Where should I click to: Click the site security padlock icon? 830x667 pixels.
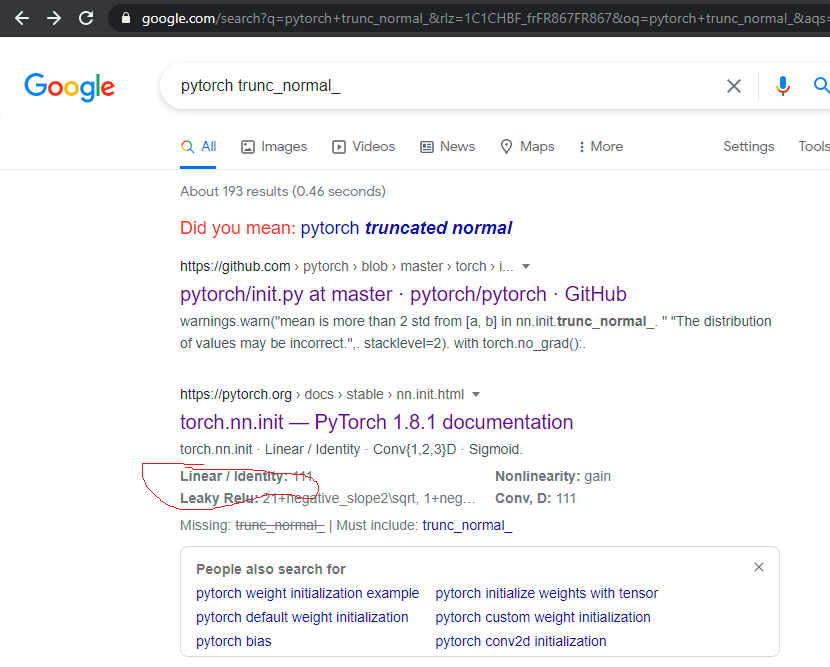125,17
